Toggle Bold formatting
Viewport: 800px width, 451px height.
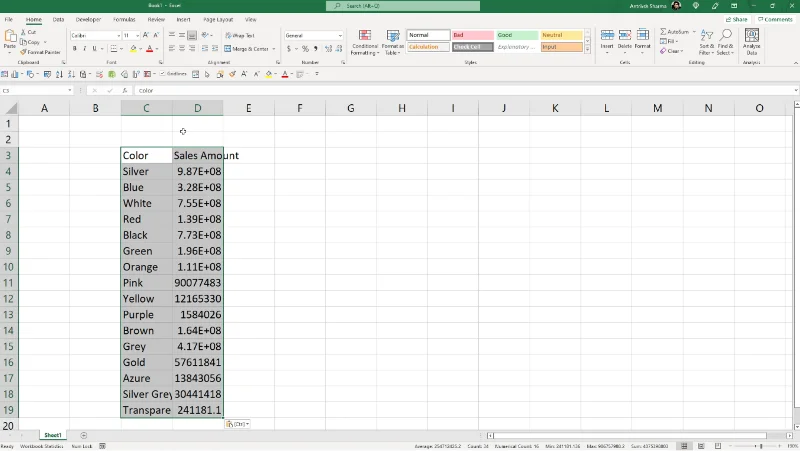point(74,49)
